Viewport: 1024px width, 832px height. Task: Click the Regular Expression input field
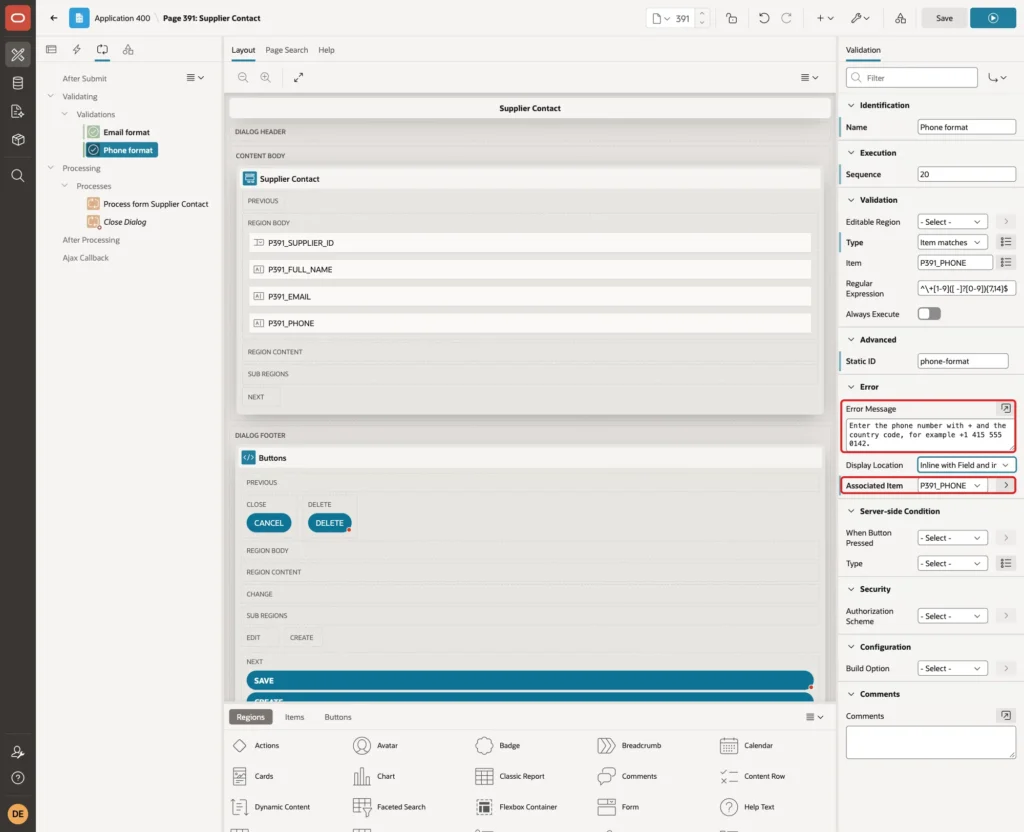click(966, 288)
